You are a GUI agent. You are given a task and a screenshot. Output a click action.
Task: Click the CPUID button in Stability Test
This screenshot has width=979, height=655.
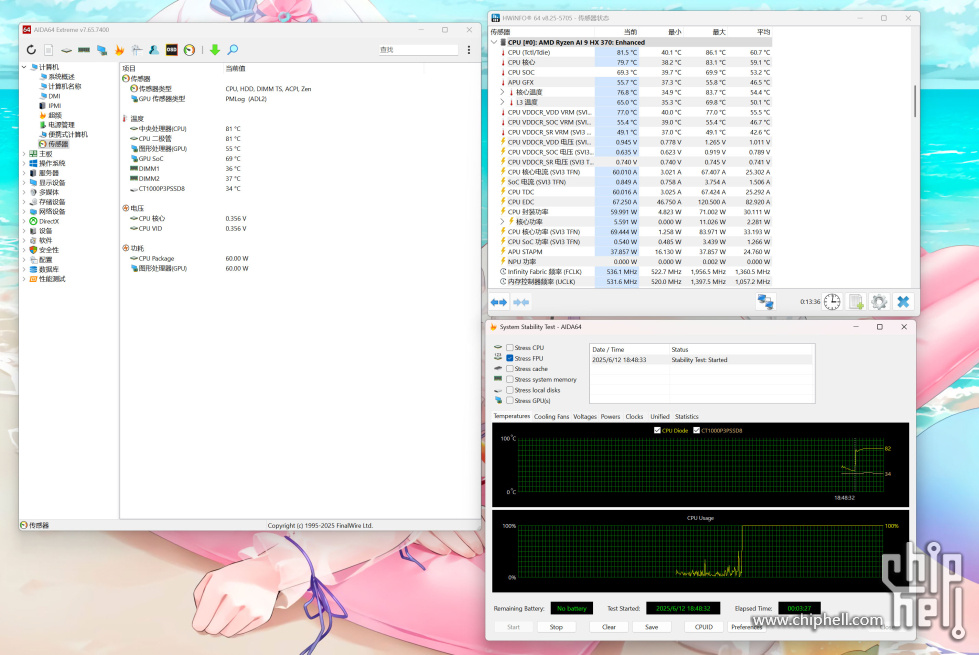tap(704, 627)
